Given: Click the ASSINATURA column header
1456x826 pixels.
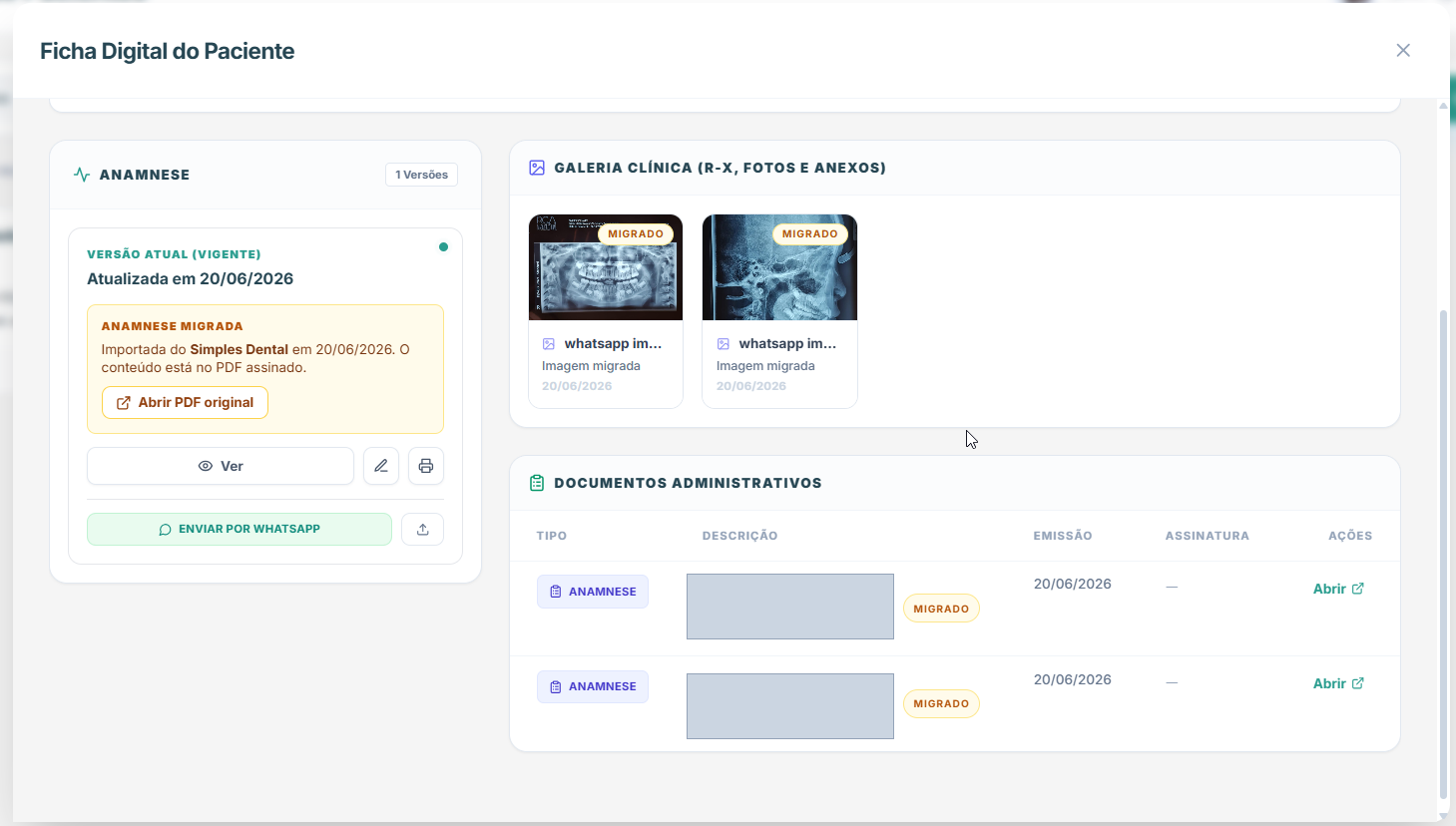Looking at the screenshot, I should click(1208, 536).
